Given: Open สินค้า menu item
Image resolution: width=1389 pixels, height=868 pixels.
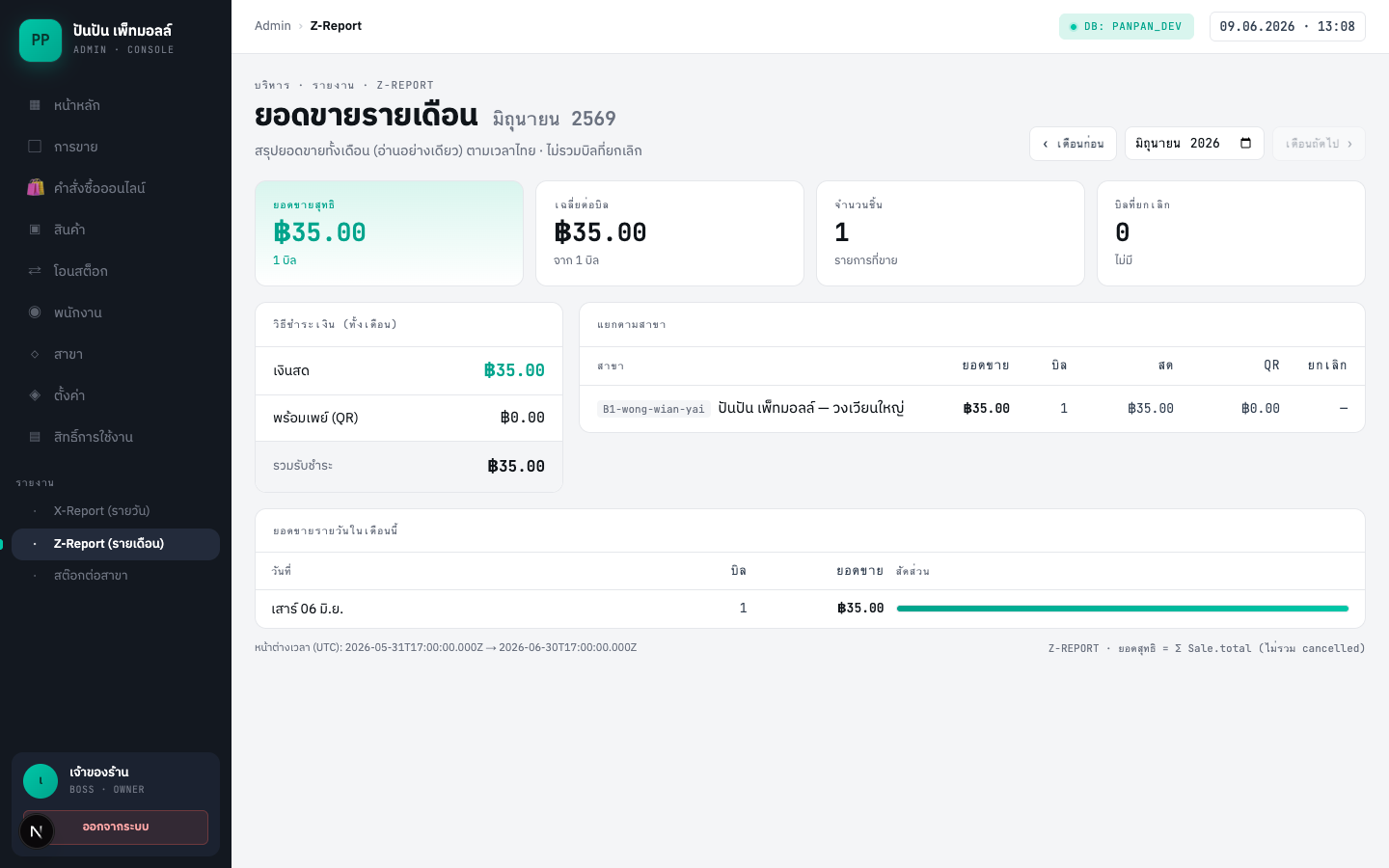Looking at the screenshot, I should click(116, 230).
